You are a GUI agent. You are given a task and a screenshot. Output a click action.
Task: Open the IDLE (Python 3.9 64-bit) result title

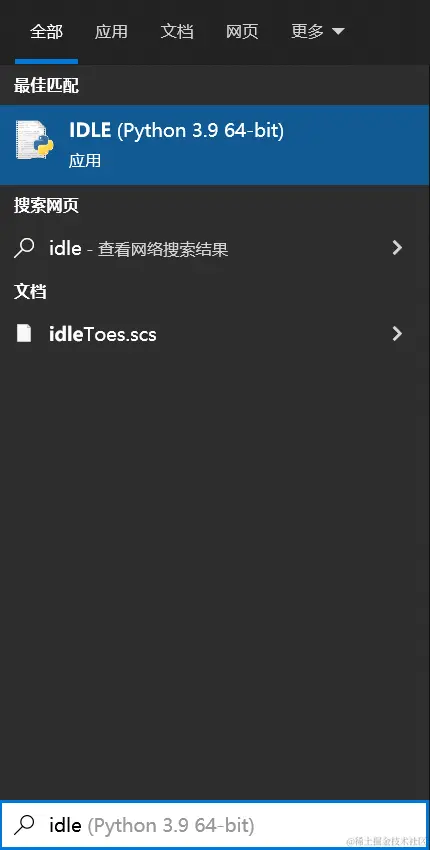(x=176, y=130)
